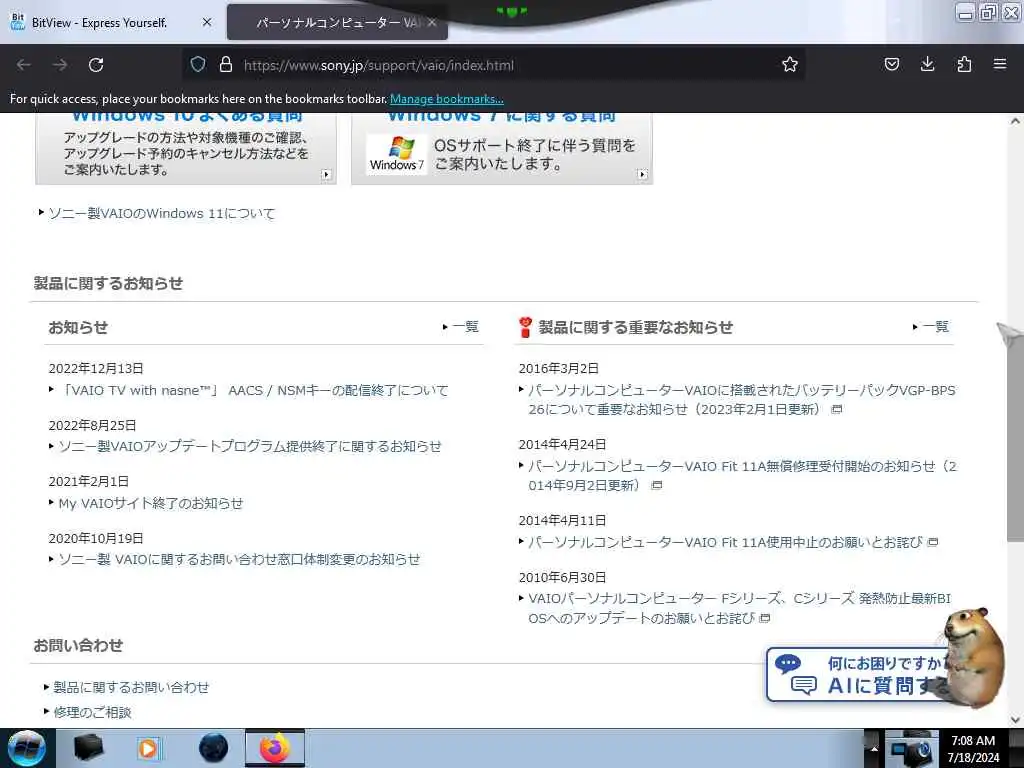Screen dimensions: 1024x768
Task: Click the 製品に関するお知らせ heading
Action: point(108,283)
